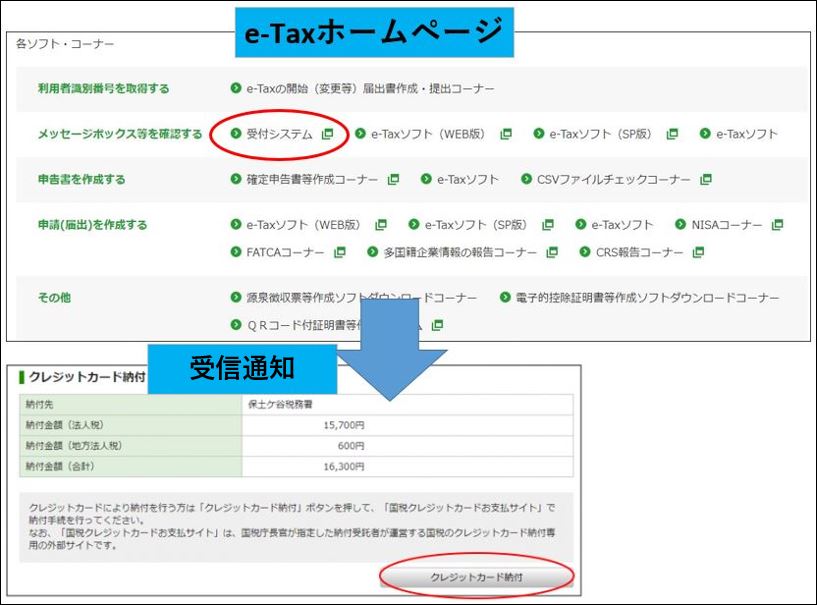Click external icon after e-Taxソフト（WEB版） in メッセージボックス row
This screenshot has height=605, width=817.
coord(505,134)
